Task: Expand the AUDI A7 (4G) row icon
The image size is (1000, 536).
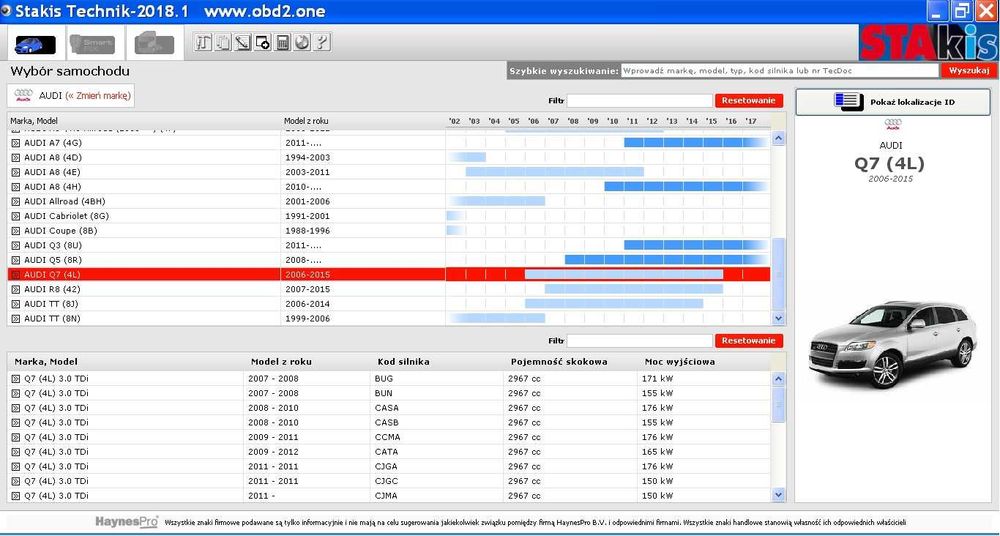Action: tap(16, 143)
